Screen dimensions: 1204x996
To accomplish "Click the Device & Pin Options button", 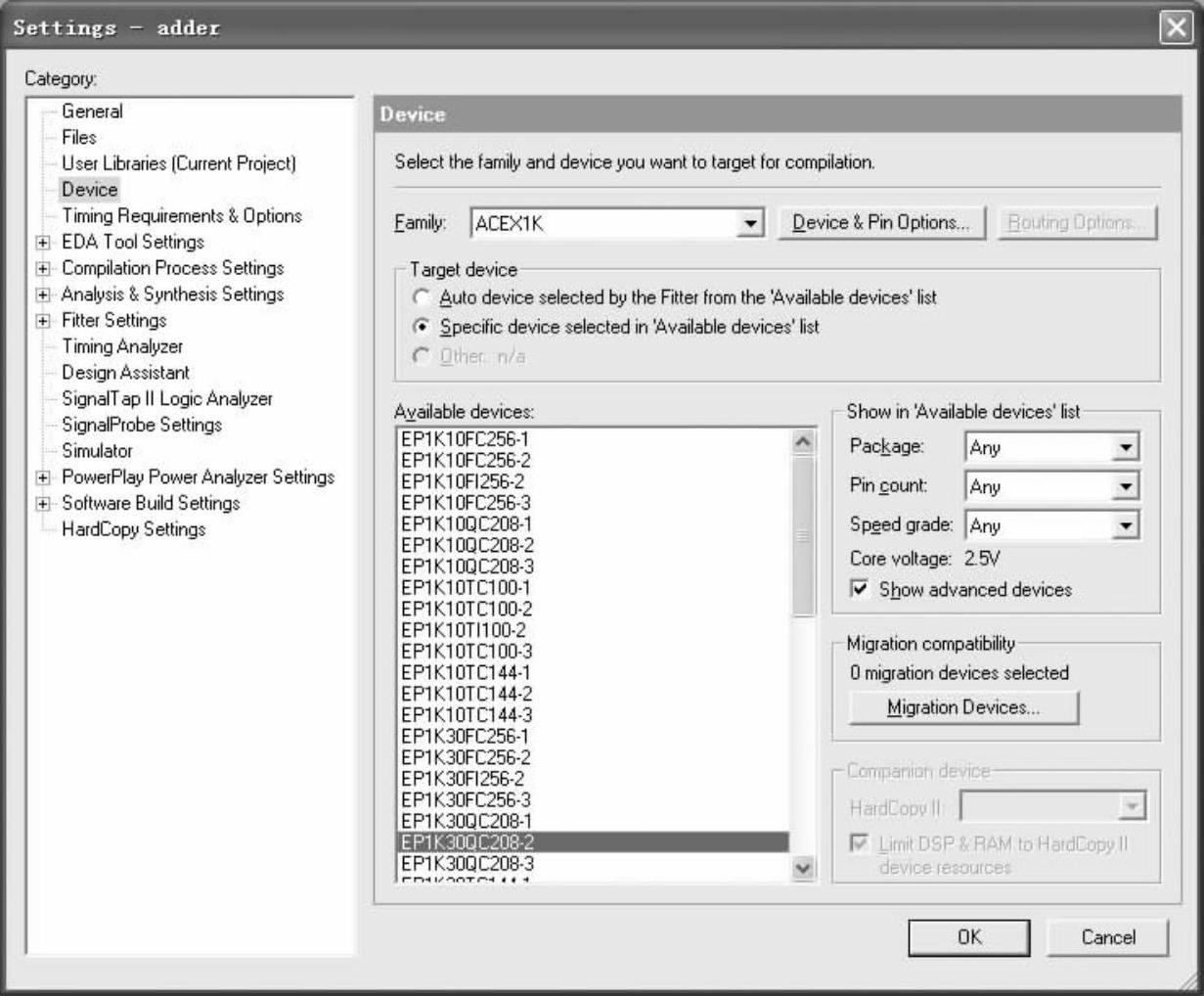I will tap(881, 223).
